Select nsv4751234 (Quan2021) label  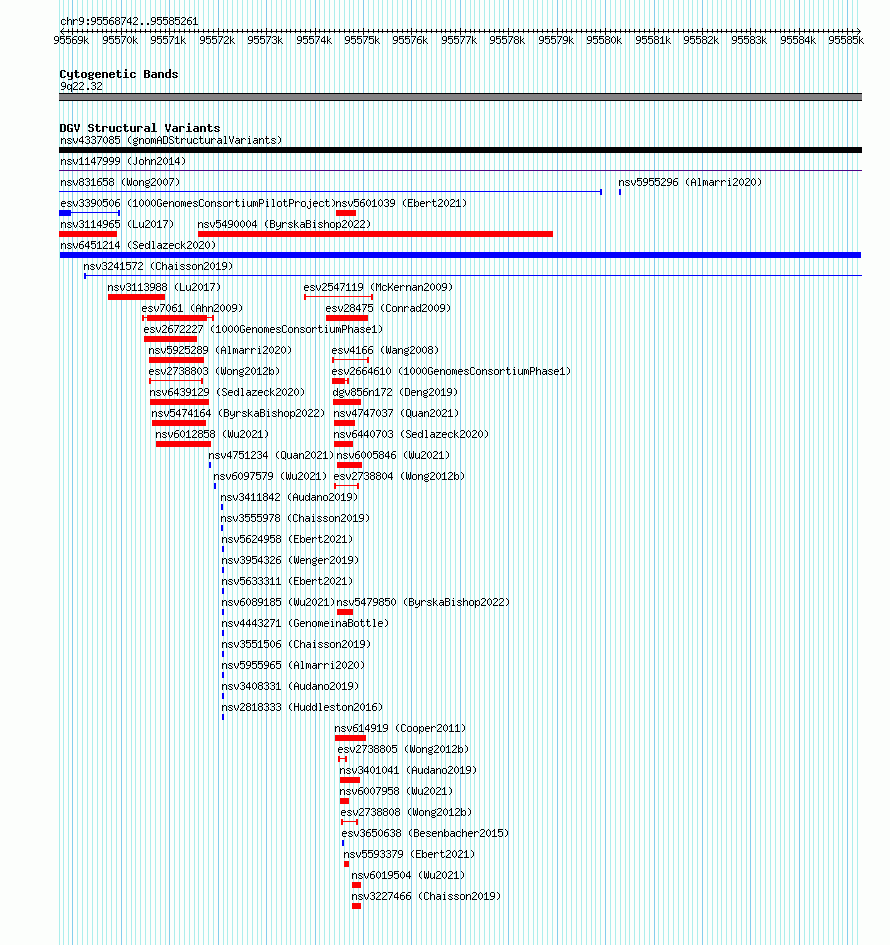(271, 456)
